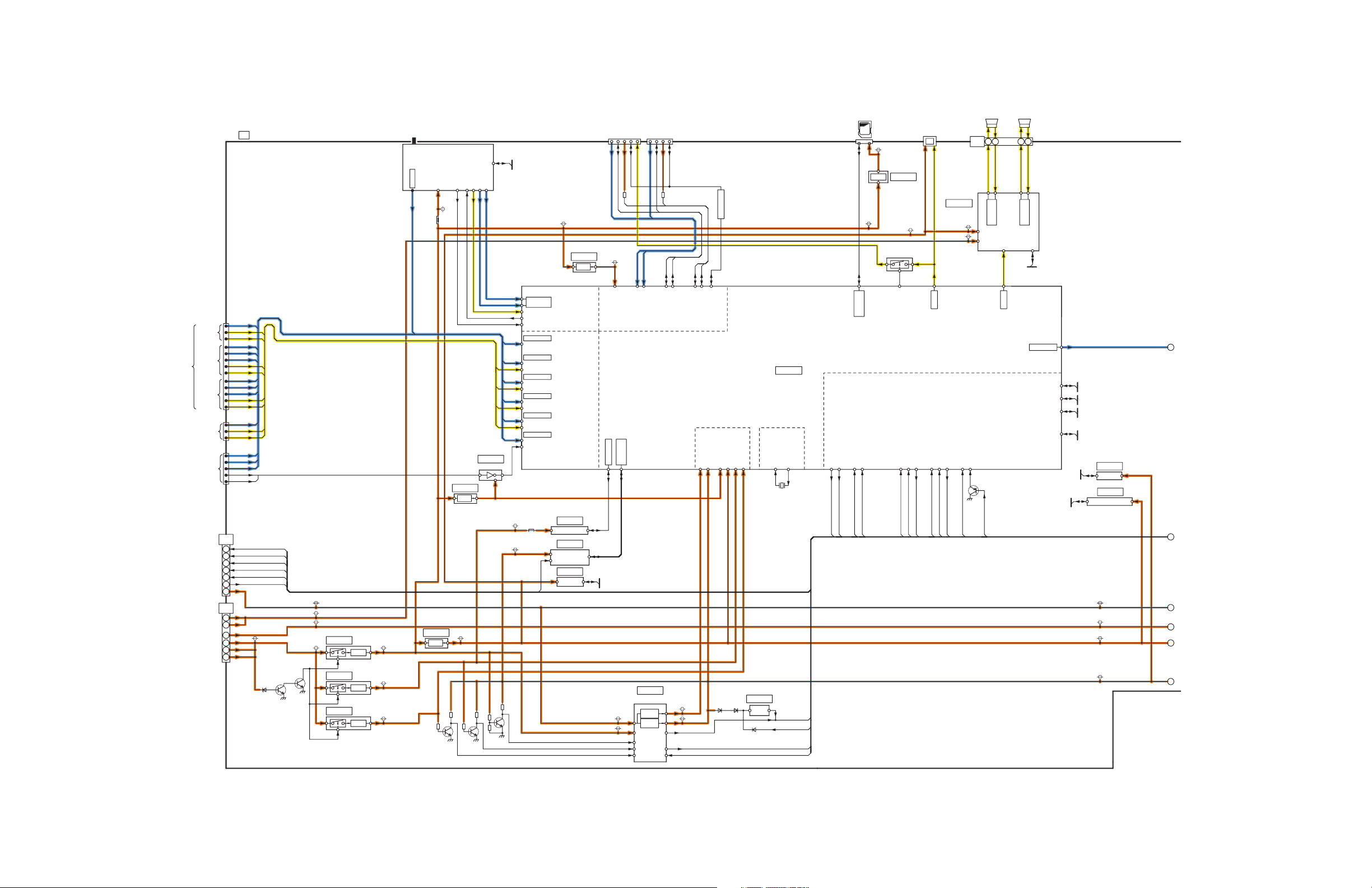Click the crystal oscillator symbol below main block
1372x888 pixels.
click(782, 486)
